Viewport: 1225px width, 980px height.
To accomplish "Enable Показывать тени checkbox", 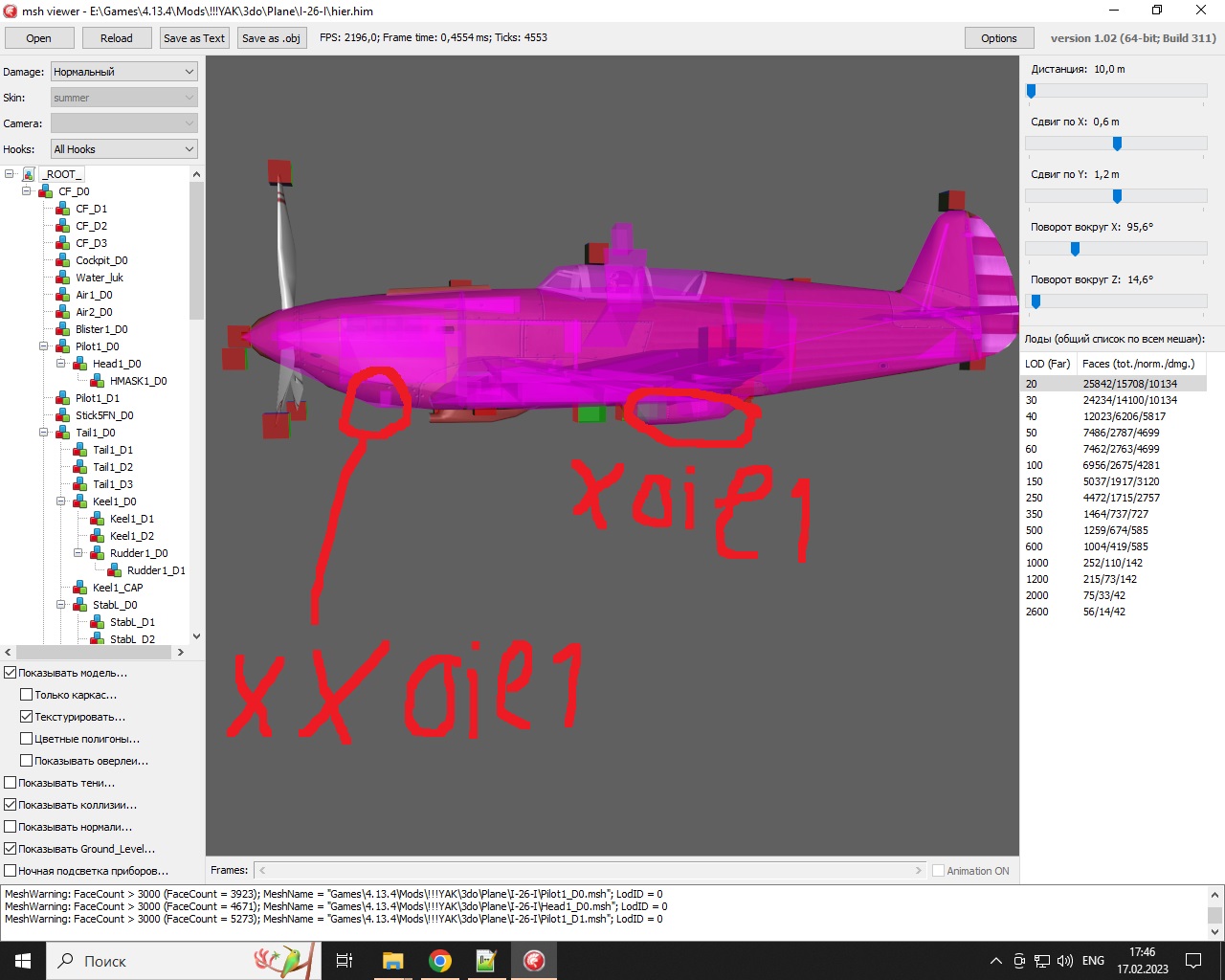I will tap(11, 783).
